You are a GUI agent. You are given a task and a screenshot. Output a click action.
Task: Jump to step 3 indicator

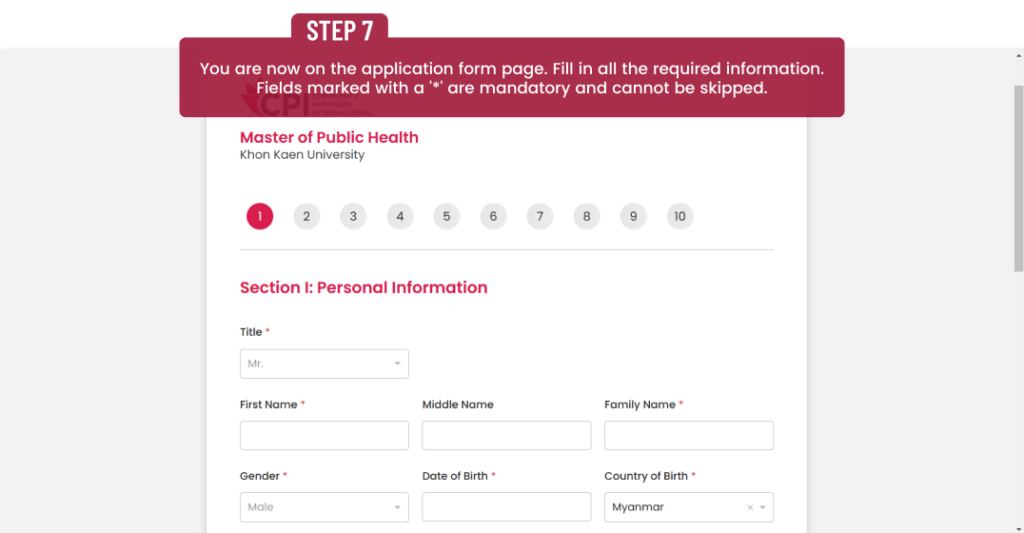[x=353, y=216]
